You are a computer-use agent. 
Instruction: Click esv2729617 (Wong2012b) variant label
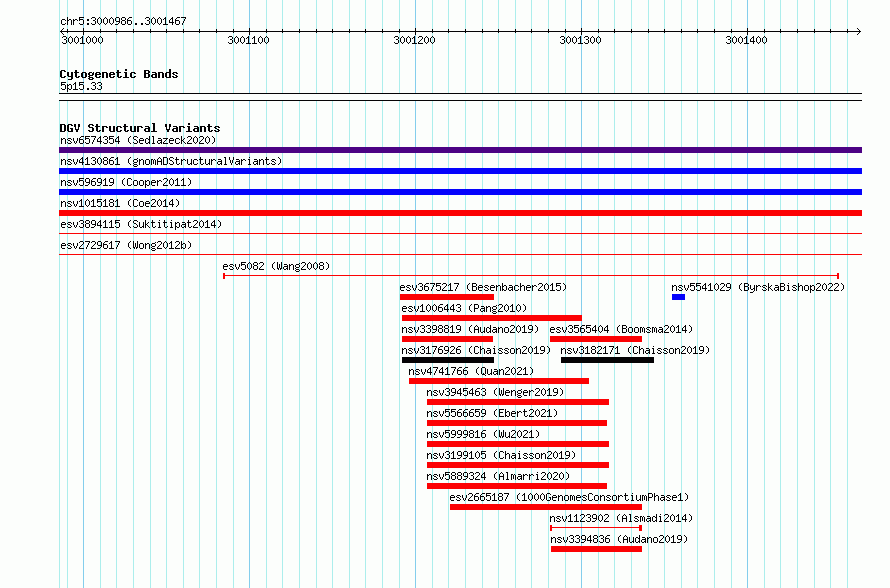click(126, 245)
